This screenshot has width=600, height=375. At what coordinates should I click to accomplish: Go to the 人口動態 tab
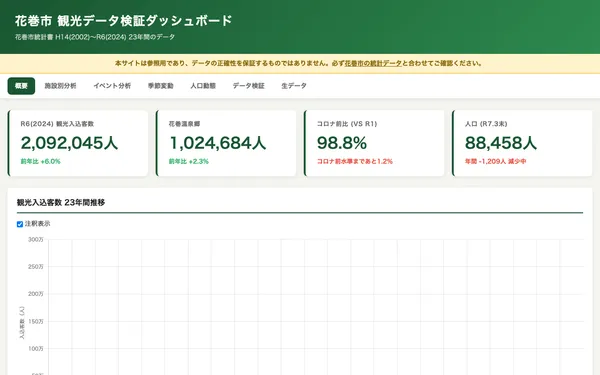click(203, 86)
